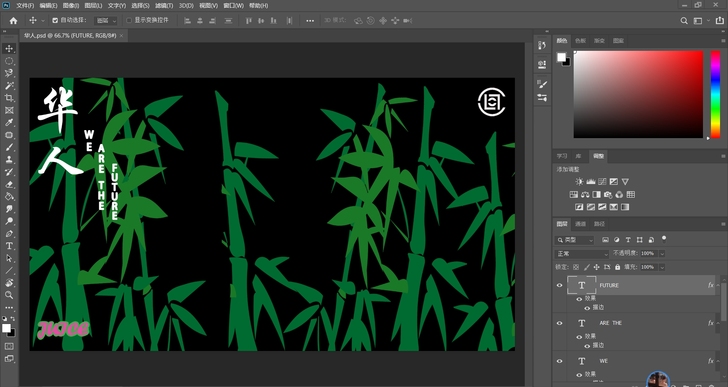Add a Hue/Saturation adjustment
Viewport: 728px width, 387px height.
tap(574, 194)
